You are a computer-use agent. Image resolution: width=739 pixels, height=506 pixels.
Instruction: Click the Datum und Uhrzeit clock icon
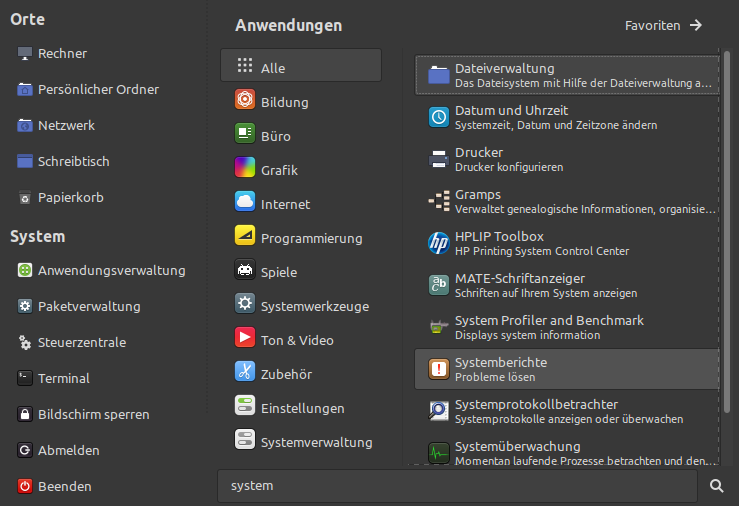439,117
